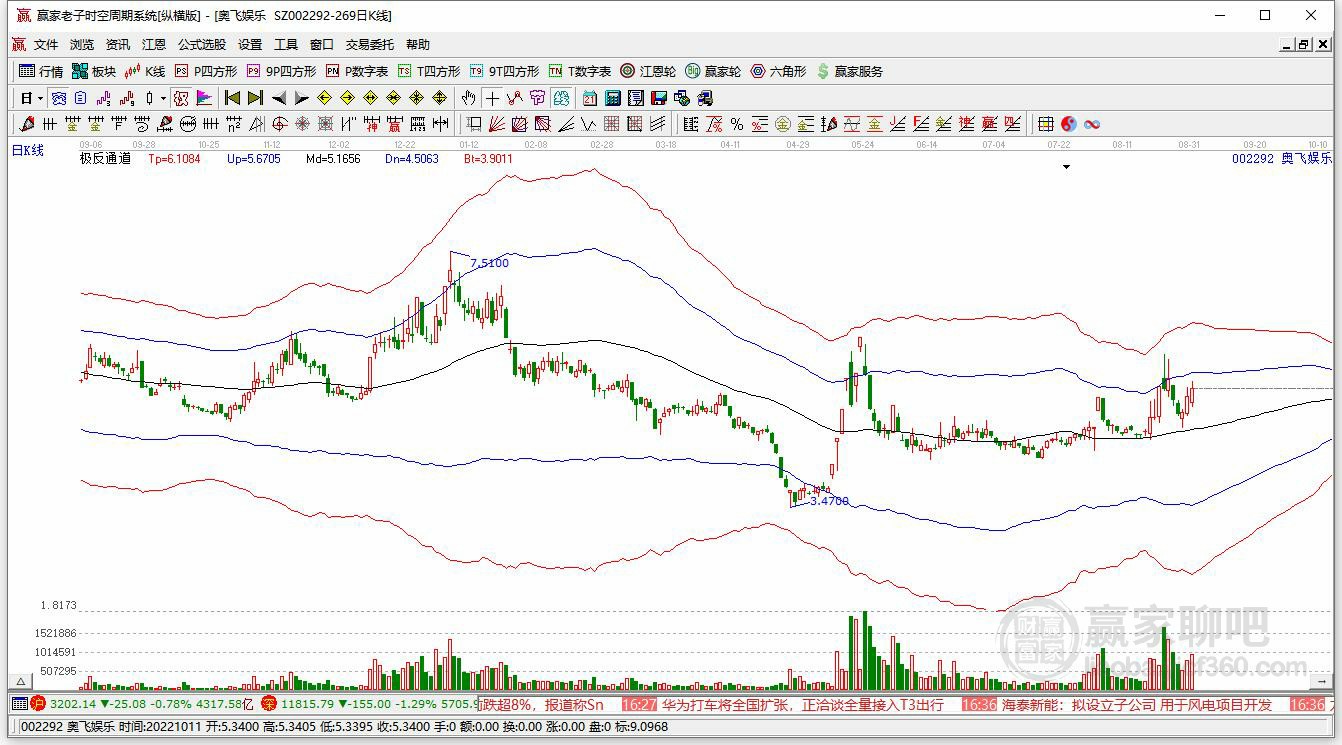
Task: Toggle the 权 adjustment button
Action: (x=180, y=98)
